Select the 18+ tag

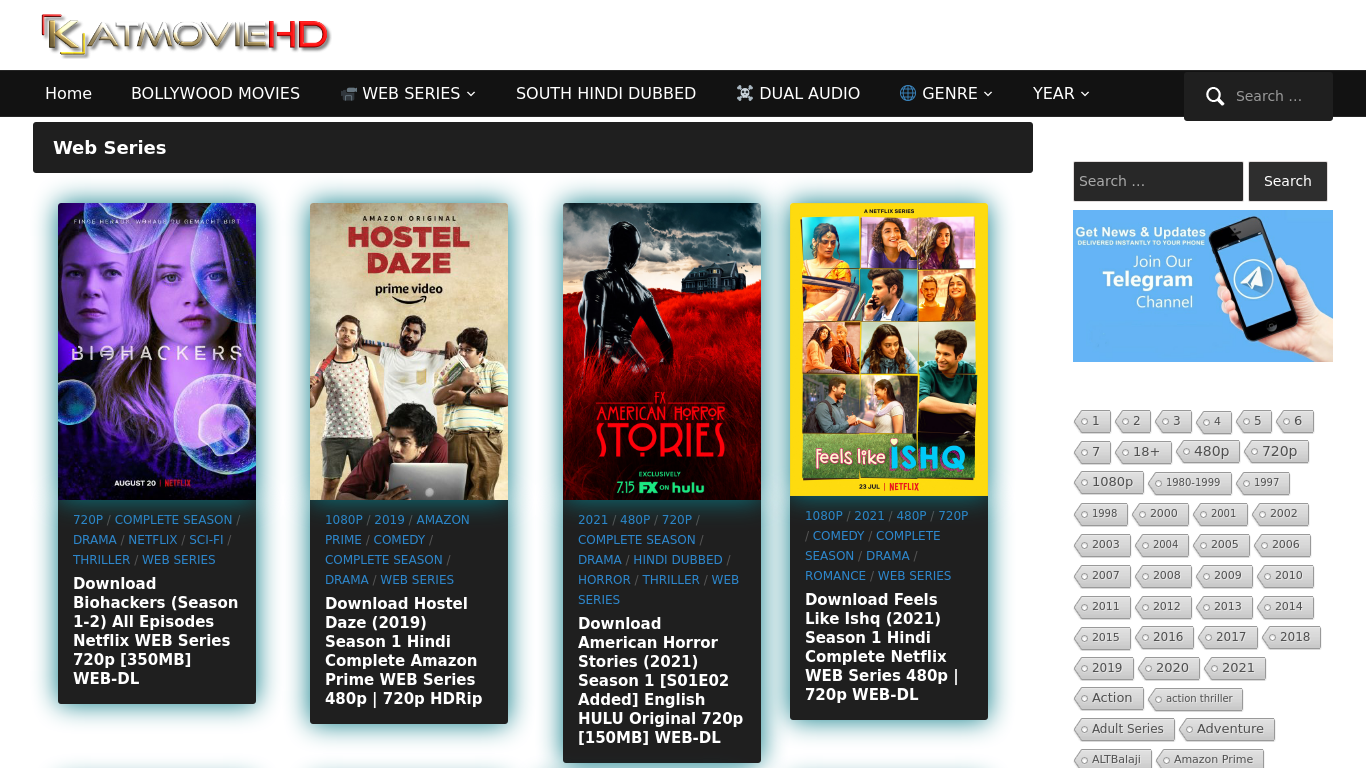click(x=1143, y=452)
